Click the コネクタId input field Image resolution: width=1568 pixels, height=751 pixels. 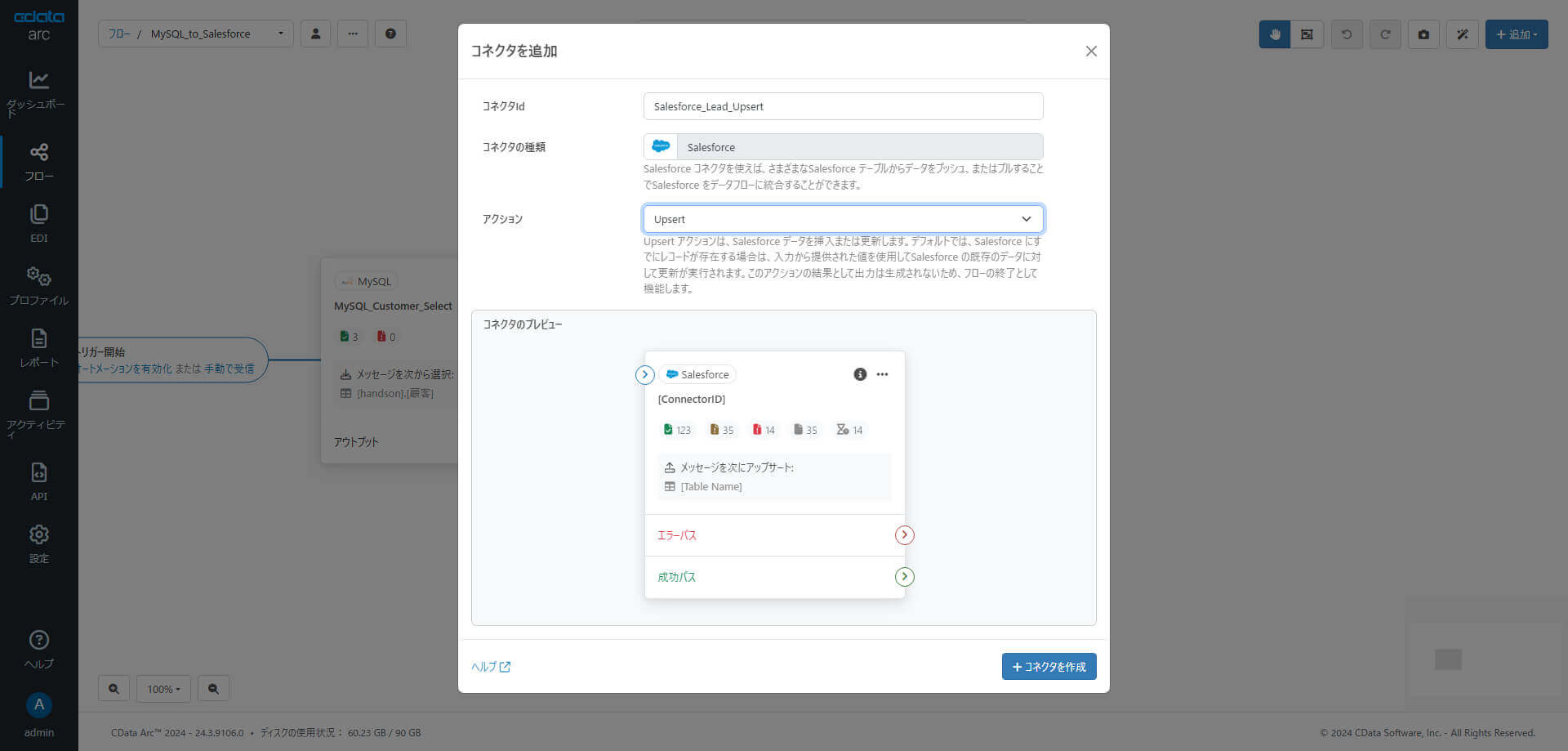click(843, 106)
